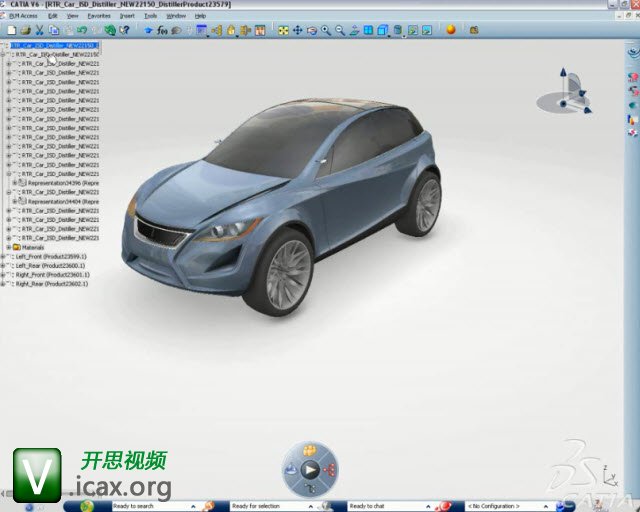Expand the Left_Front product node
The height and width of the screenshot is (512, 640).
click(3, 256)
